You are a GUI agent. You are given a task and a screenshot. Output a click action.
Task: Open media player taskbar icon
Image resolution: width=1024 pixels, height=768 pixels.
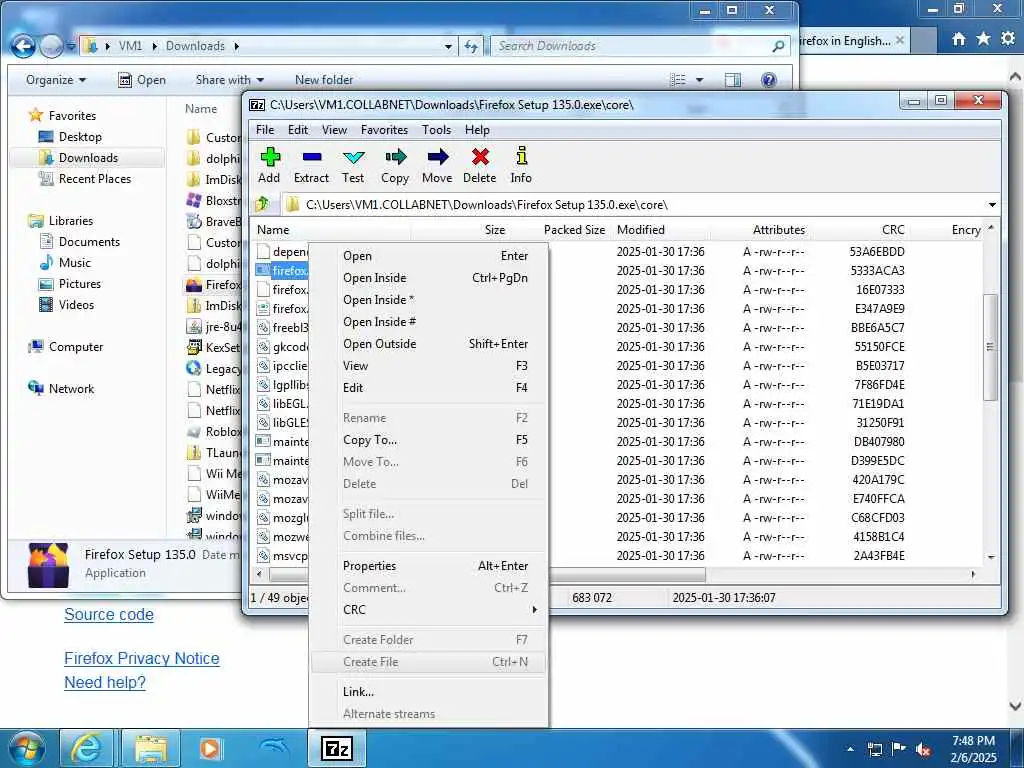210,748
